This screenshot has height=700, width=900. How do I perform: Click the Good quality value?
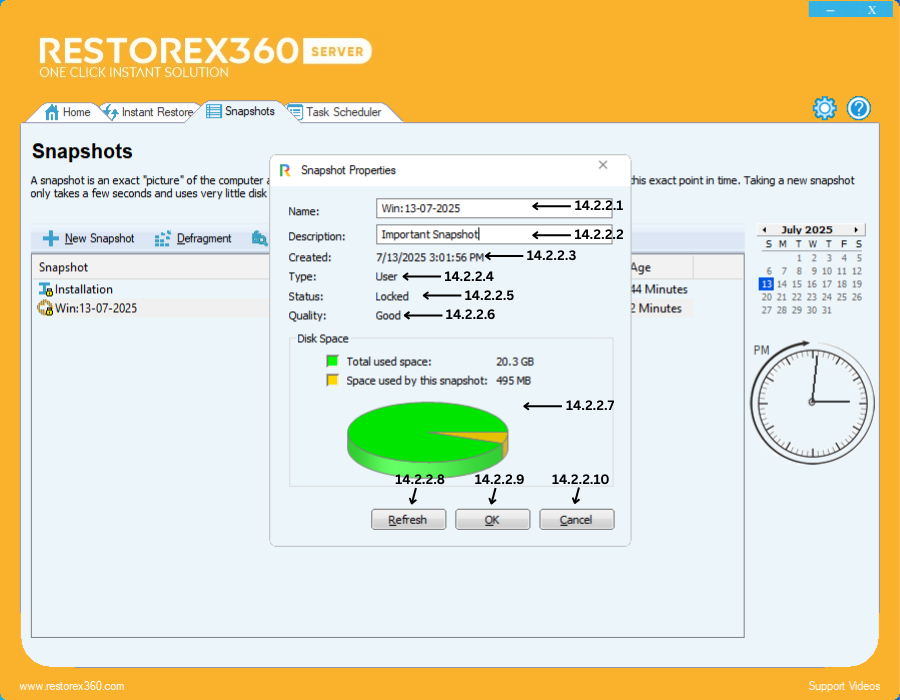click(x=388, y=315)
